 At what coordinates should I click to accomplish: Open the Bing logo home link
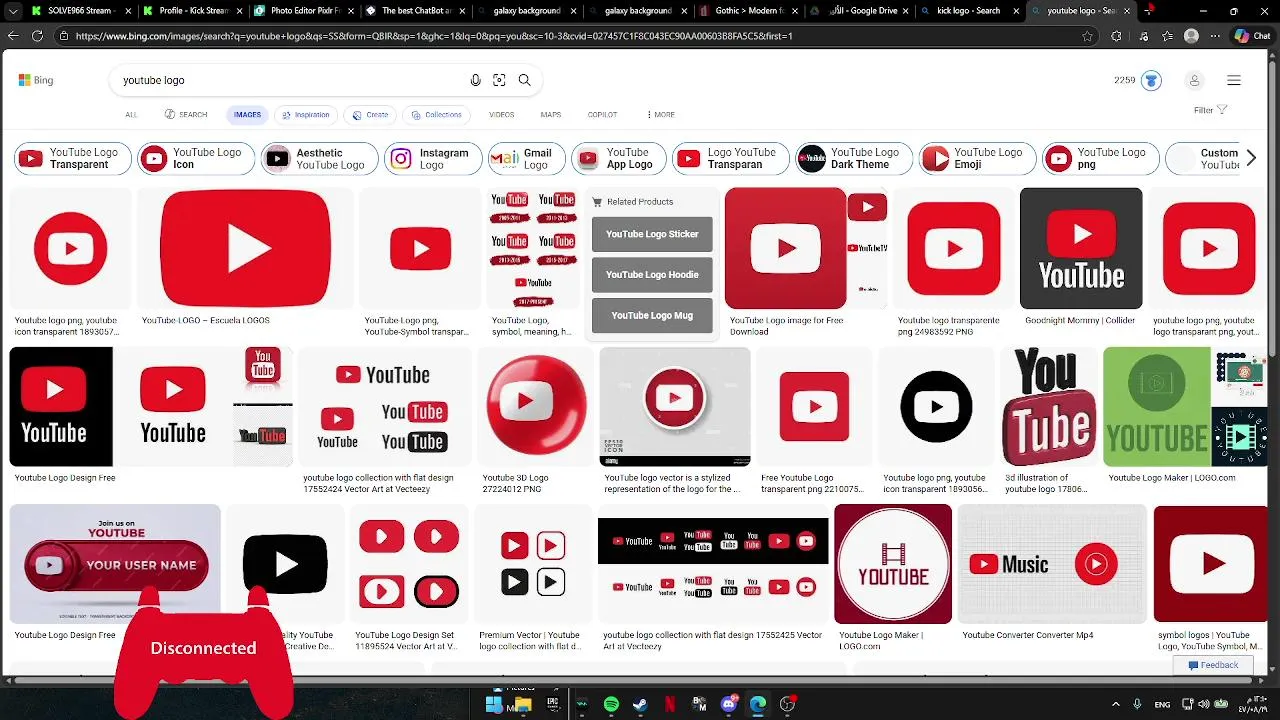pyautogui.click(x=36, y=80)
